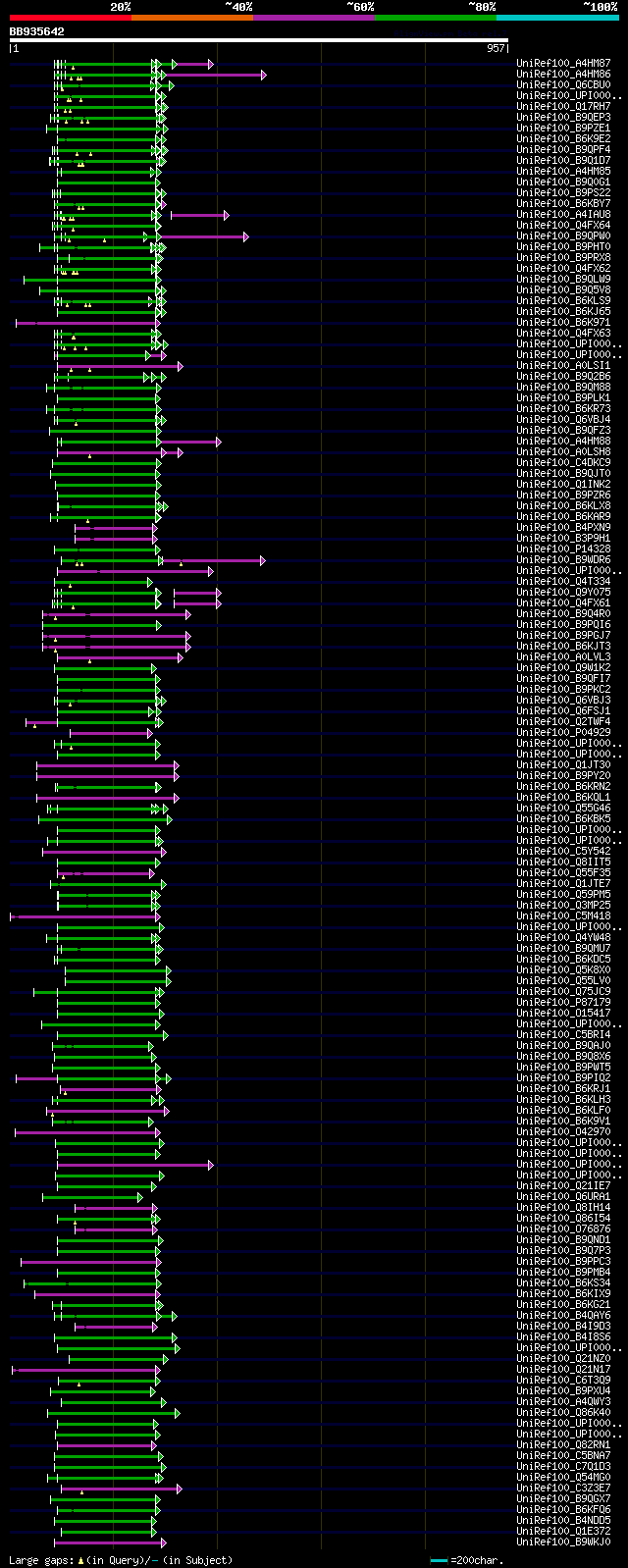Click the UniRef100_C5BNA7 label

(x=563, y=1456)
